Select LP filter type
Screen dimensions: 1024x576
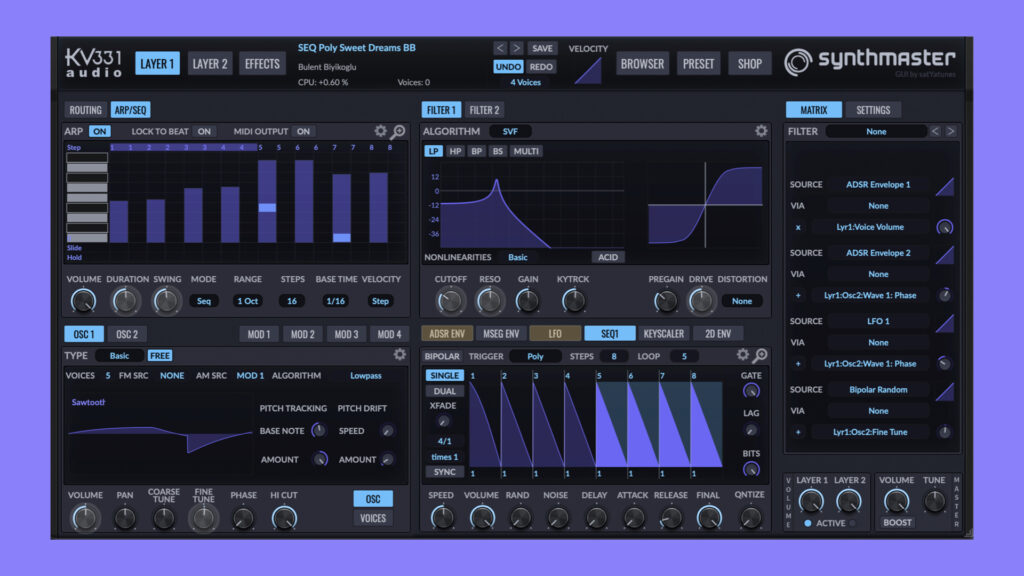pos(434,151)
